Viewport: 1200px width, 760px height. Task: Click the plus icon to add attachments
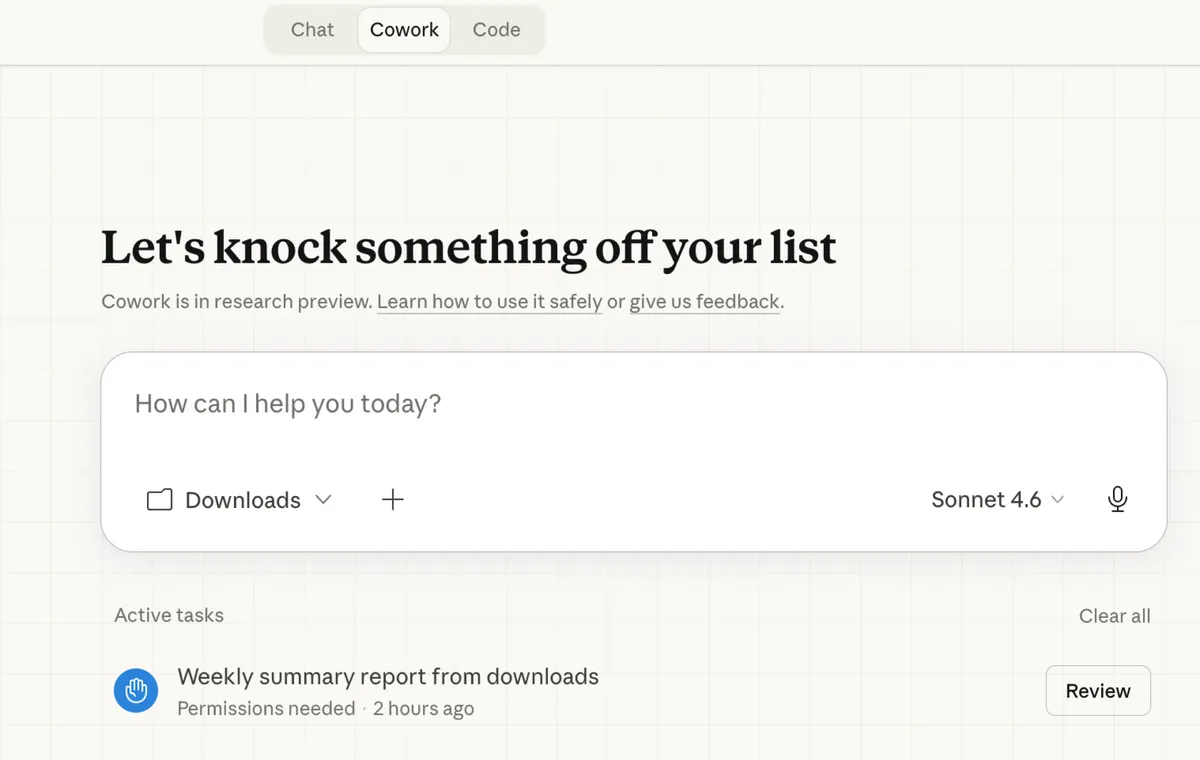point(393,499)
